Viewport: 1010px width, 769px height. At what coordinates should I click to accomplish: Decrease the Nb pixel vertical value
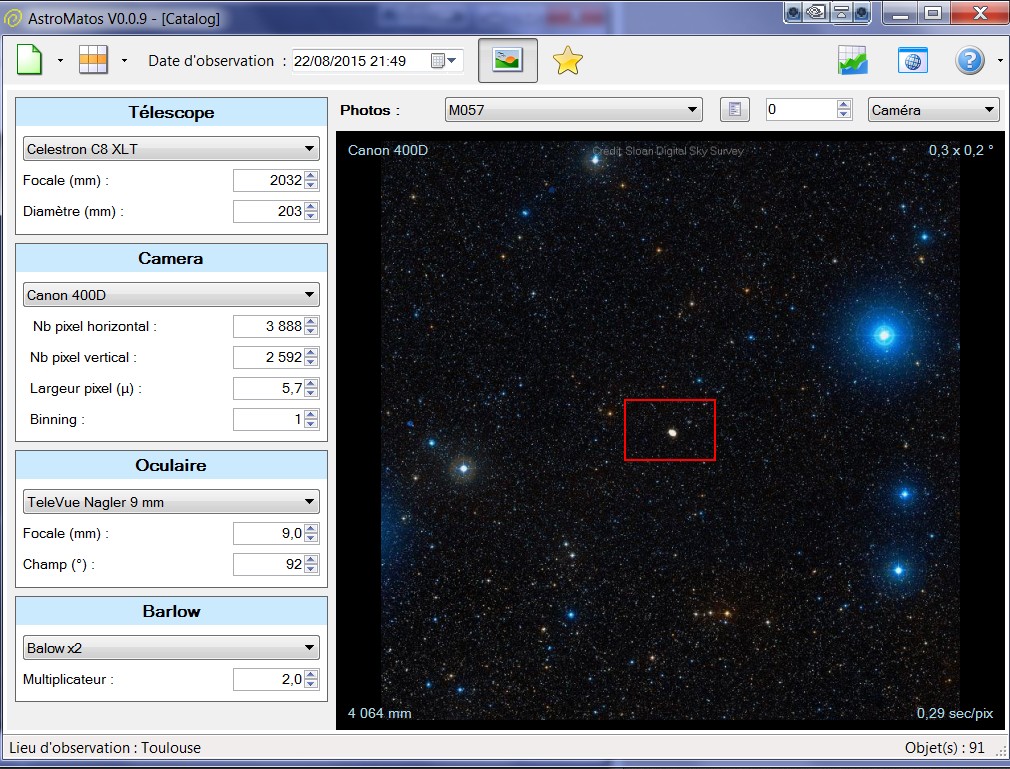pyautogui.click(x=311, y=363)
